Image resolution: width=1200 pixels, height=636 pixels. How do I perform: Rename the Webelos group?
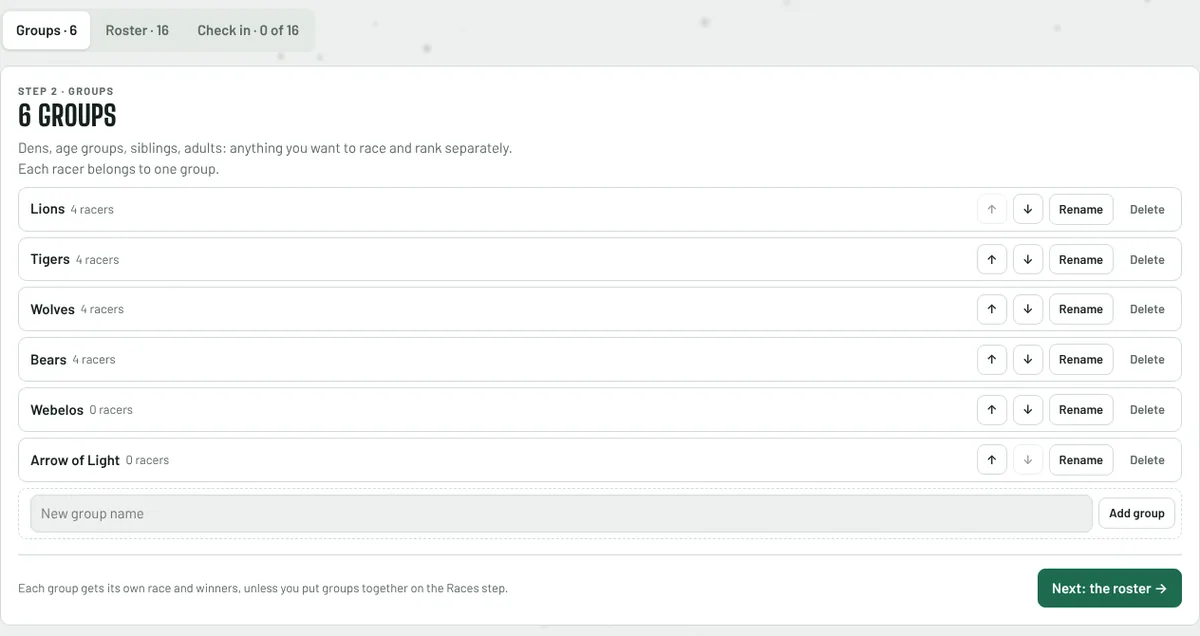1081,409
